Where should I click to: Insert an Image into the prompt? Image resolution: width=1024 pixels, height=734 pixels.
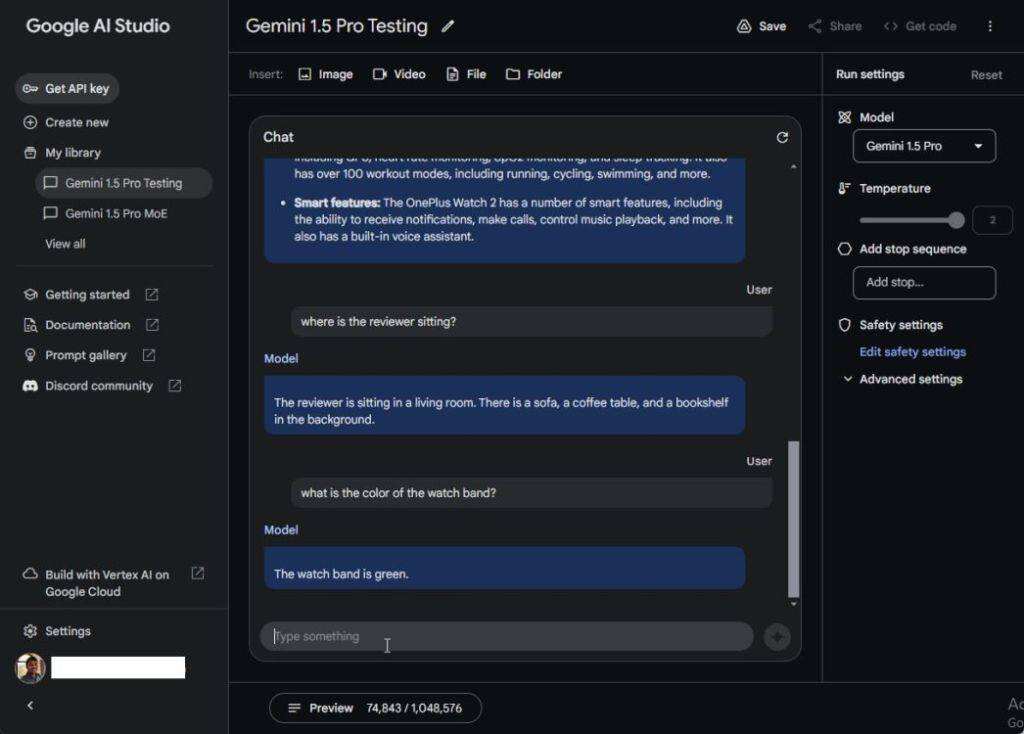point(326,74)
